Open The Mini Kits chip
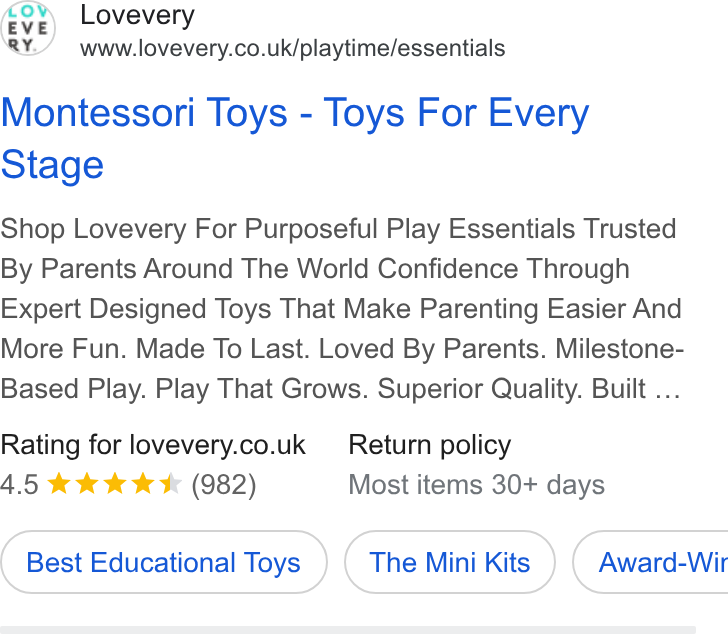This screenshot has width=728, height=634. (450, 562)
